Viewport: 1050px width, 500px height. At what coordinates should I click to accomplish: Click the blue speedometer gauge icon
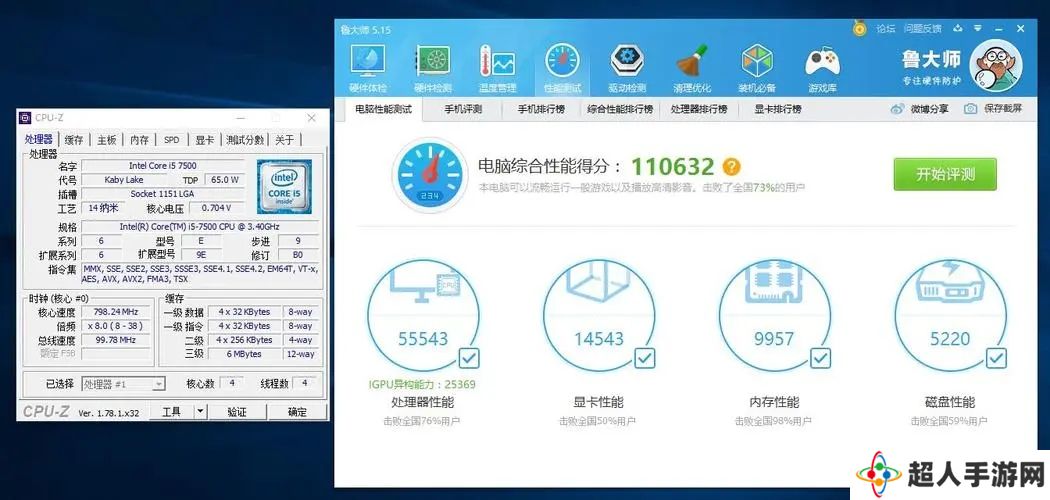tap(429, 175)
